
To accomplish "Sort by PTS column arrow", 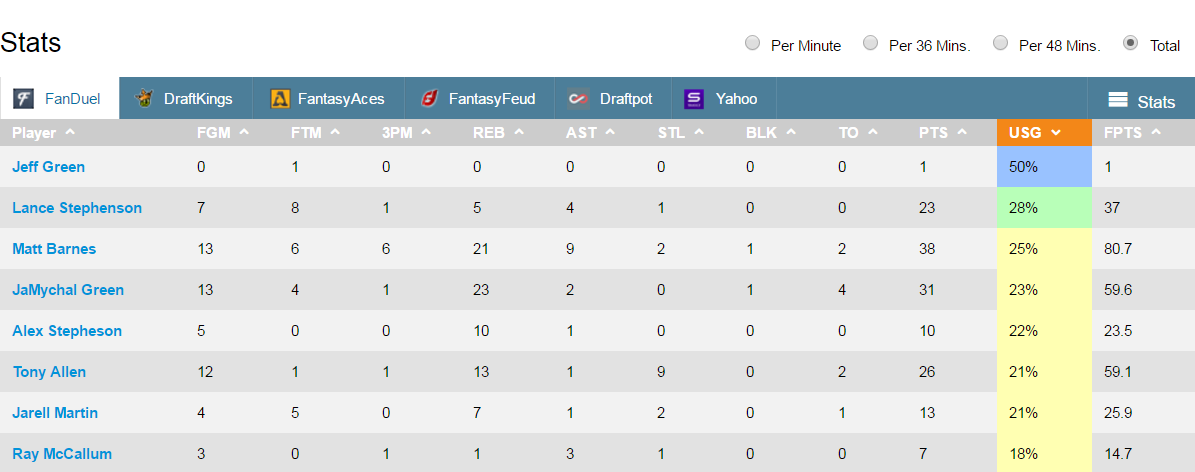I will (962, 132).
